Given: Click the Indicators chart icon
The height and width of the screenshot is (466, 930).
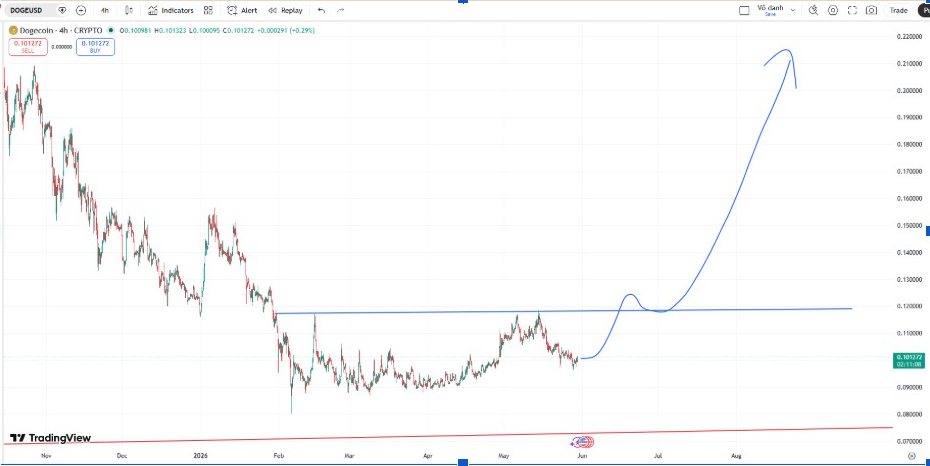Looking at the screenshot, I should tap(153, 10).
